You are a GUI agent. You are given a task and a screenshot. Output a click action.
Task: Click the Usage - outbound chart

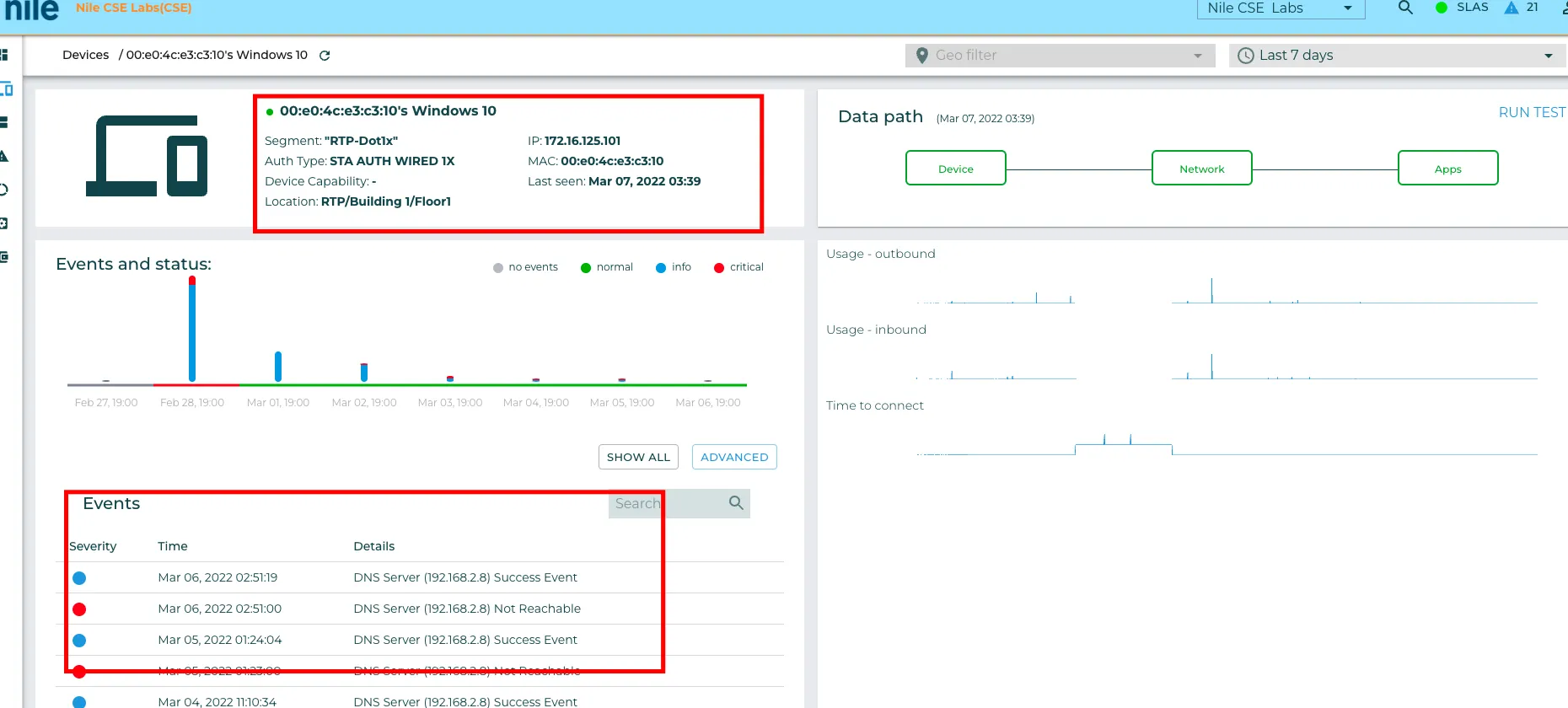coord(1227,290)
